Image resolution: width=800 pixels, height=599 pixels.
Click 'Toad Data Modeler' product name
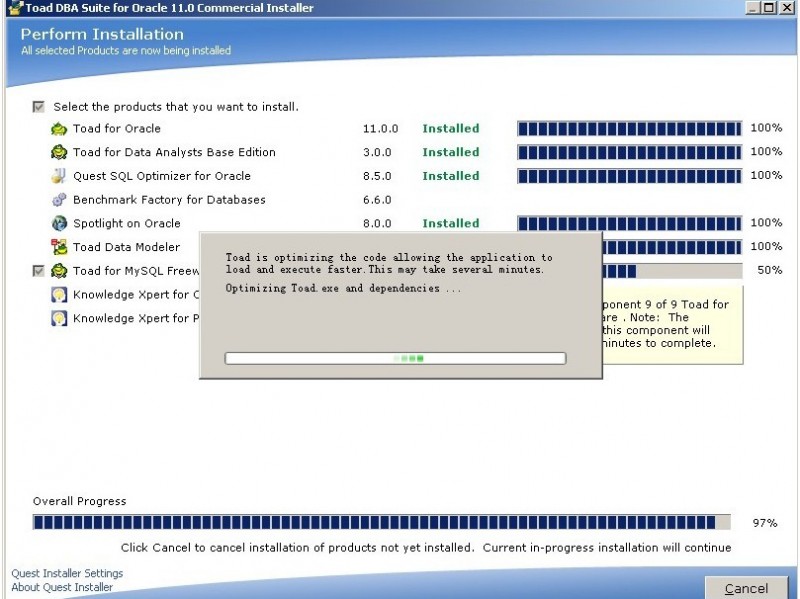(x=127, y=247)
